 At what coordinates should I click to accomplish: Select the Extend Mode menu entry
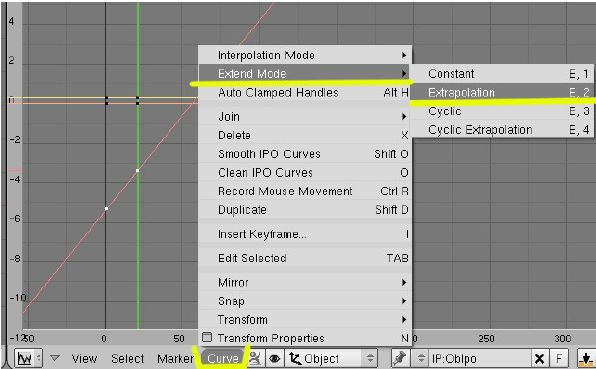[305, 74]
